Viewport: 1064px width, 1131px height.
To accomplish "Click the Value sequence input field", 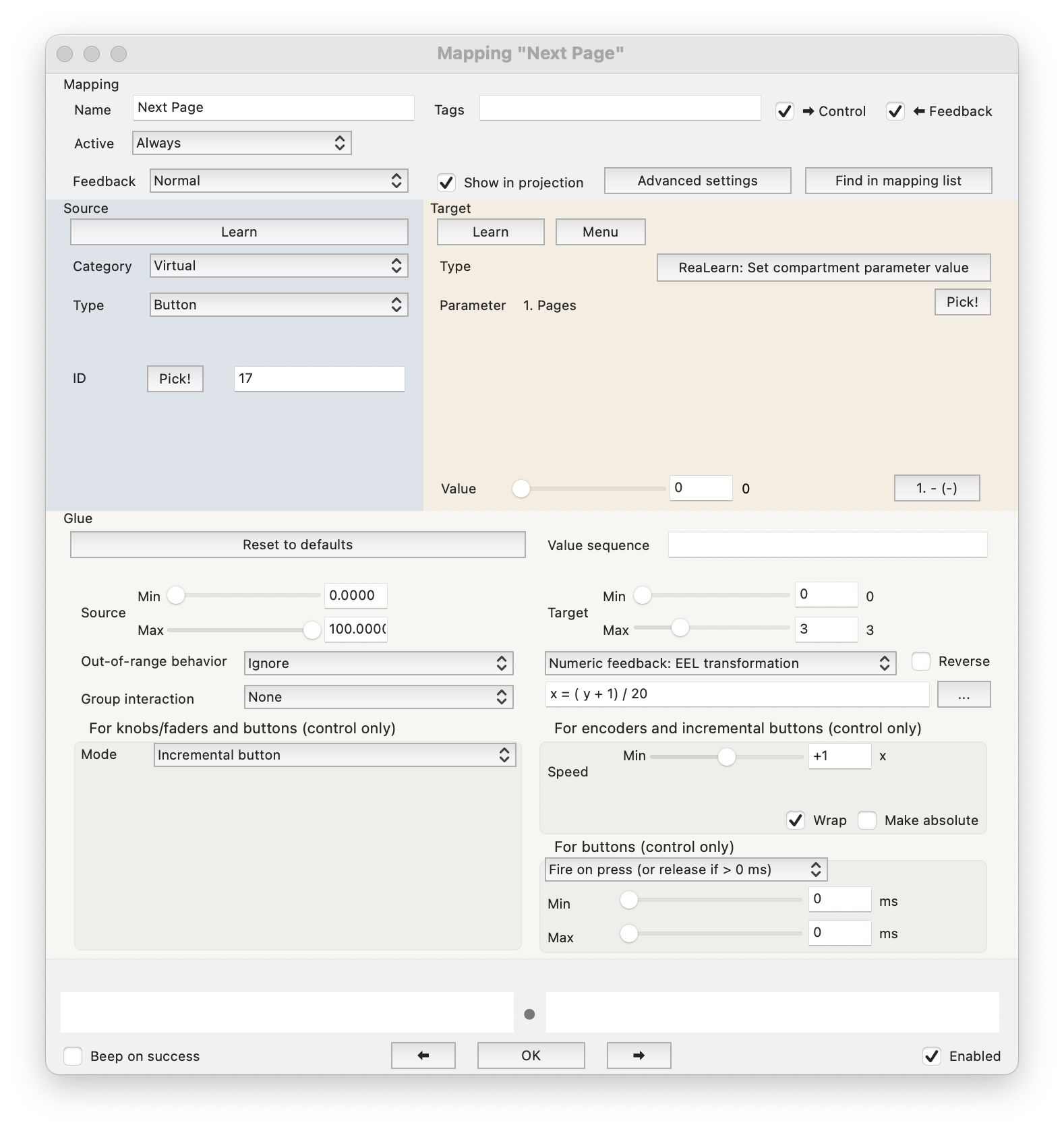I will (827, 545).
